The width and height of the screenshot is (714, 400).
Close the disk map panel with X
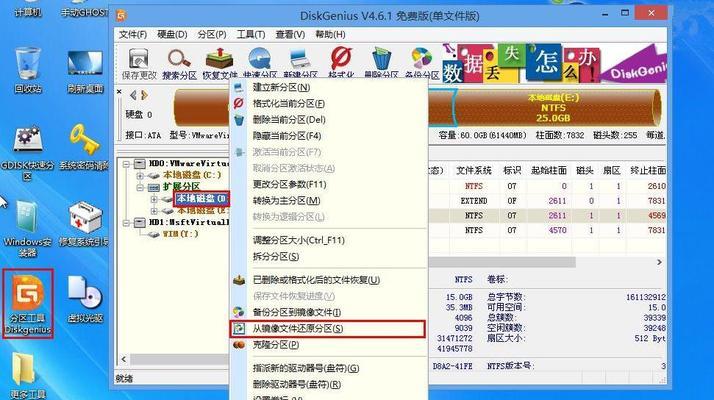[119, 92]
